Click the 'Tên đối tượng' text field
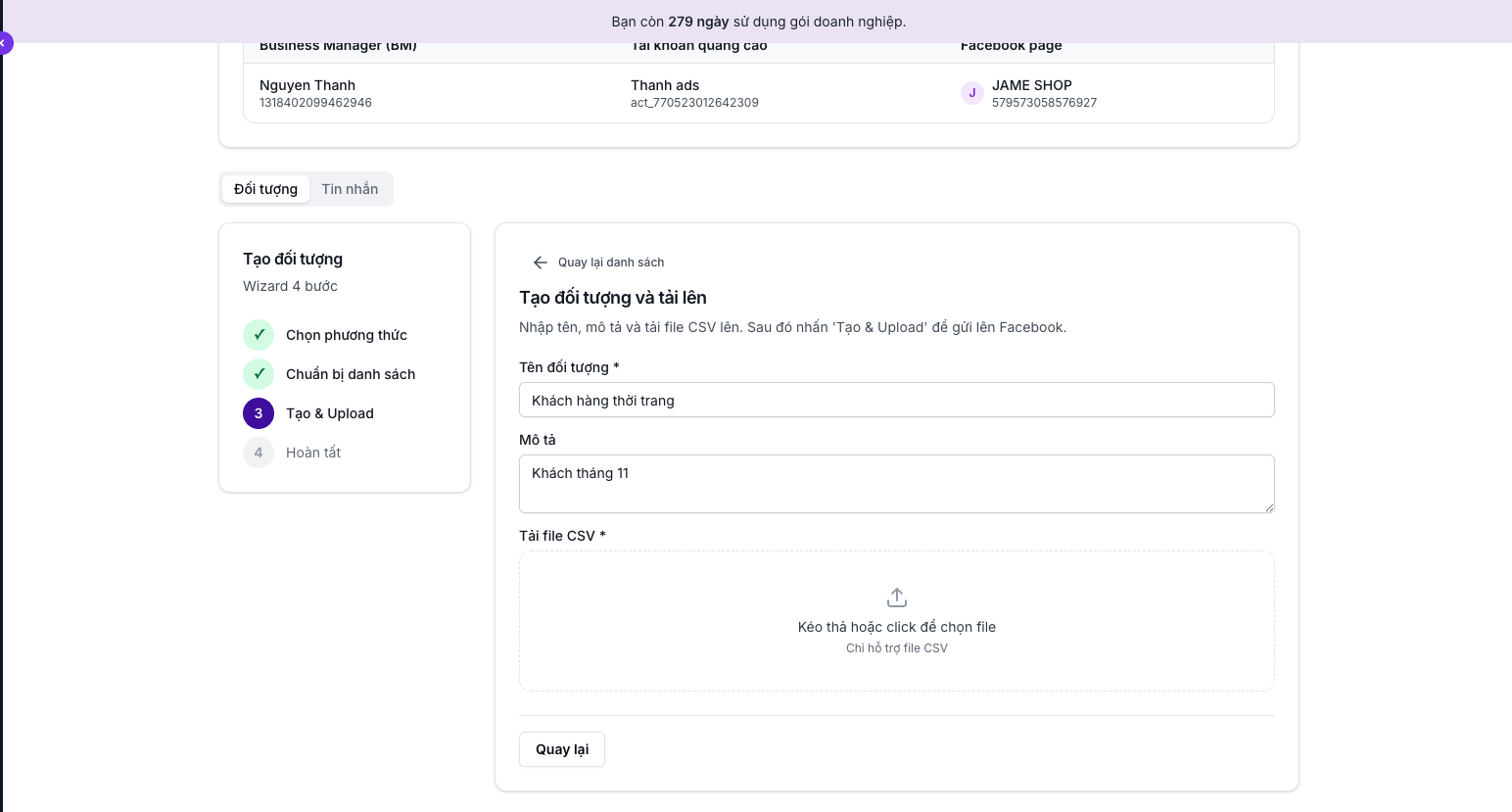 pos(896,400)
